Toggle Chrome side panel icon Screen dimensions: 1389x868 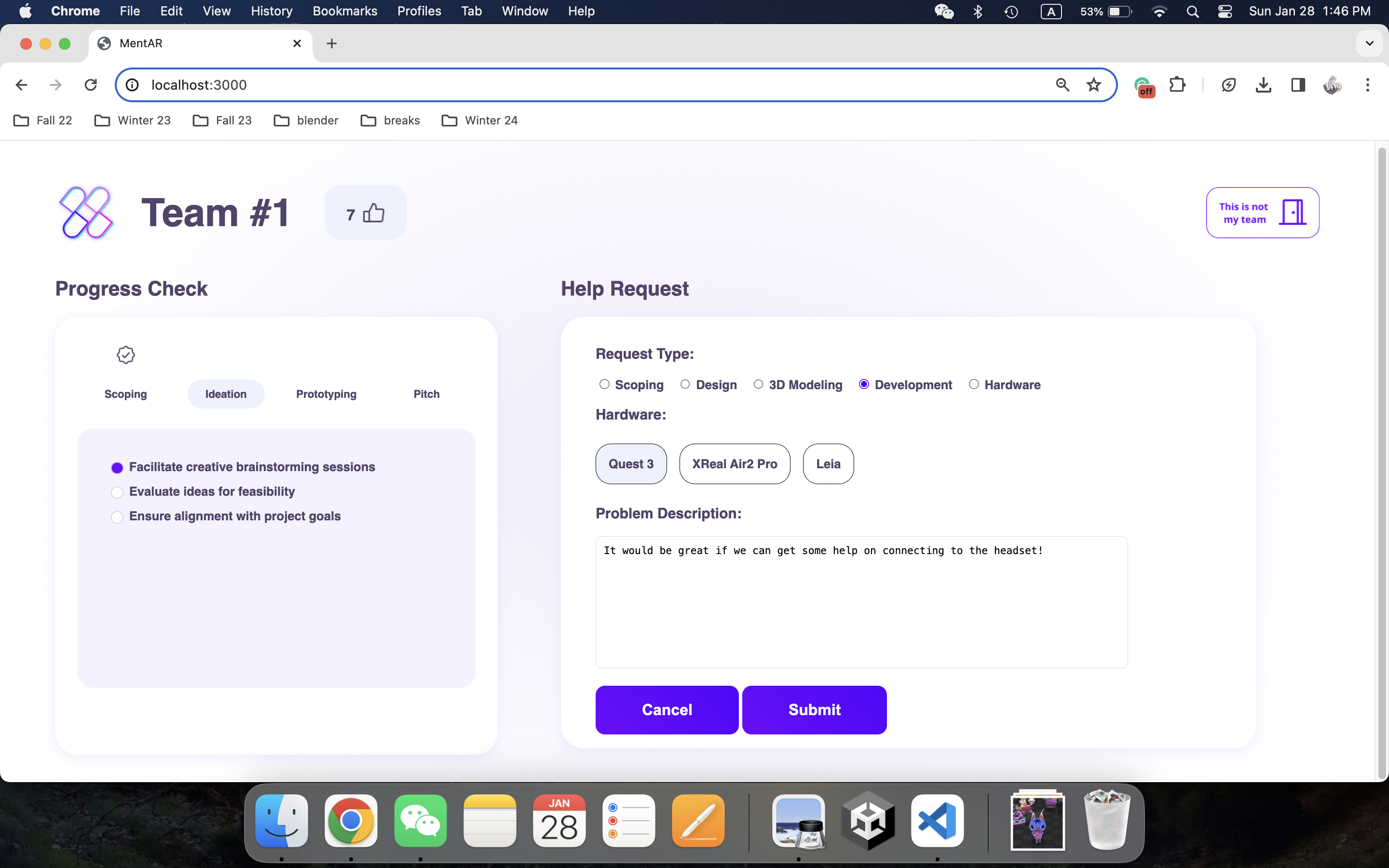pyautogui.click(x=1298, y=85)
